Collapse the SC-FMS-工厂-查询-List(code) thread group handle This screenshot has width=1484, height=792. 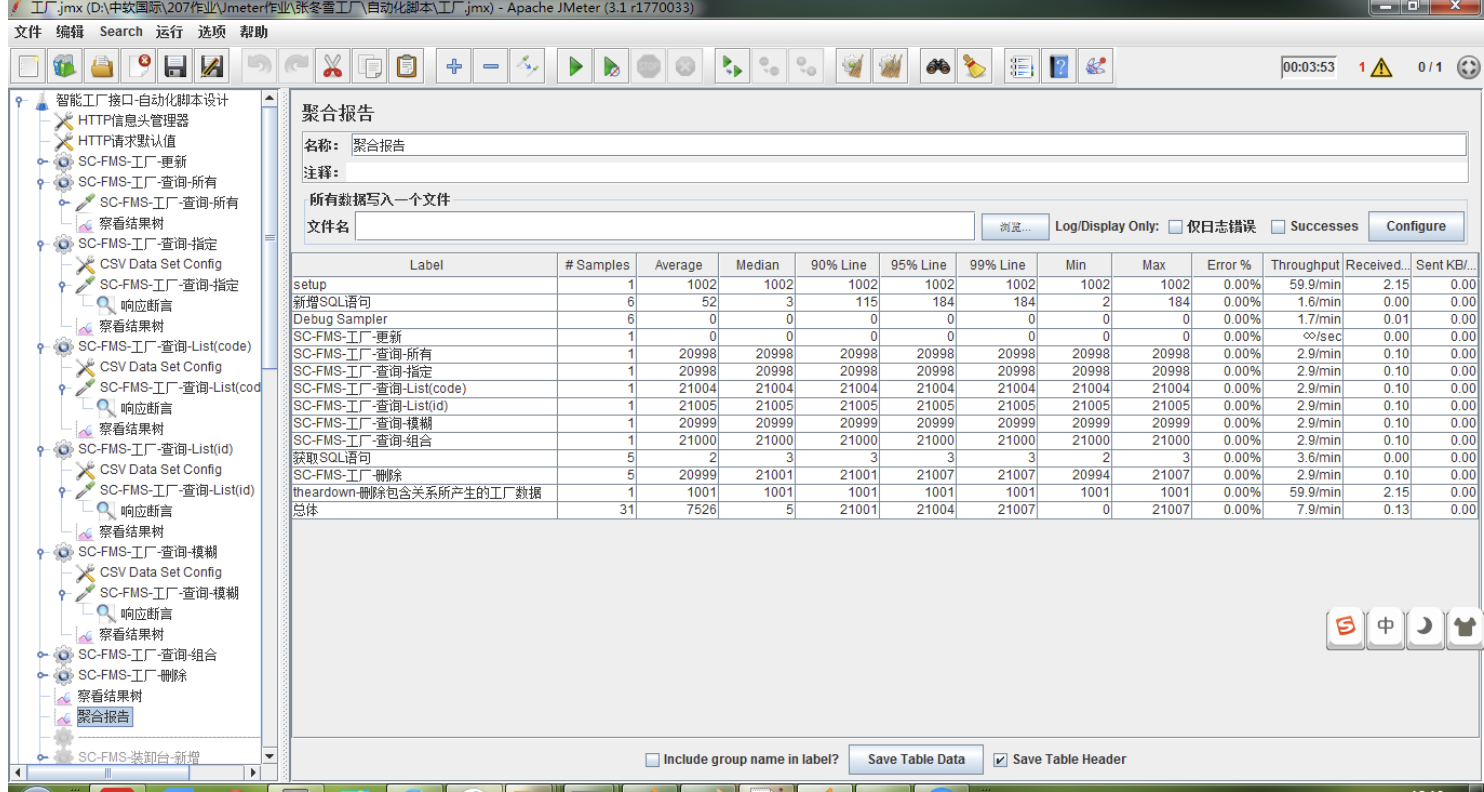click(41, 346)
